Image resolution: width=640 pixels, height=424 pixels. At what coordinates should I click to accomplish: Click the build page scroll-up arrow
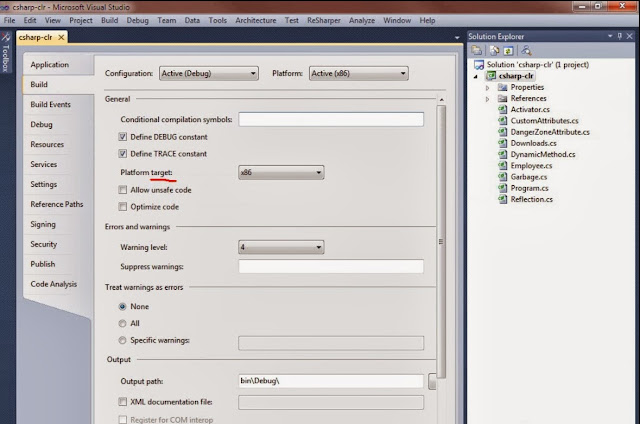pyautogui.click(x=441, y=100)
